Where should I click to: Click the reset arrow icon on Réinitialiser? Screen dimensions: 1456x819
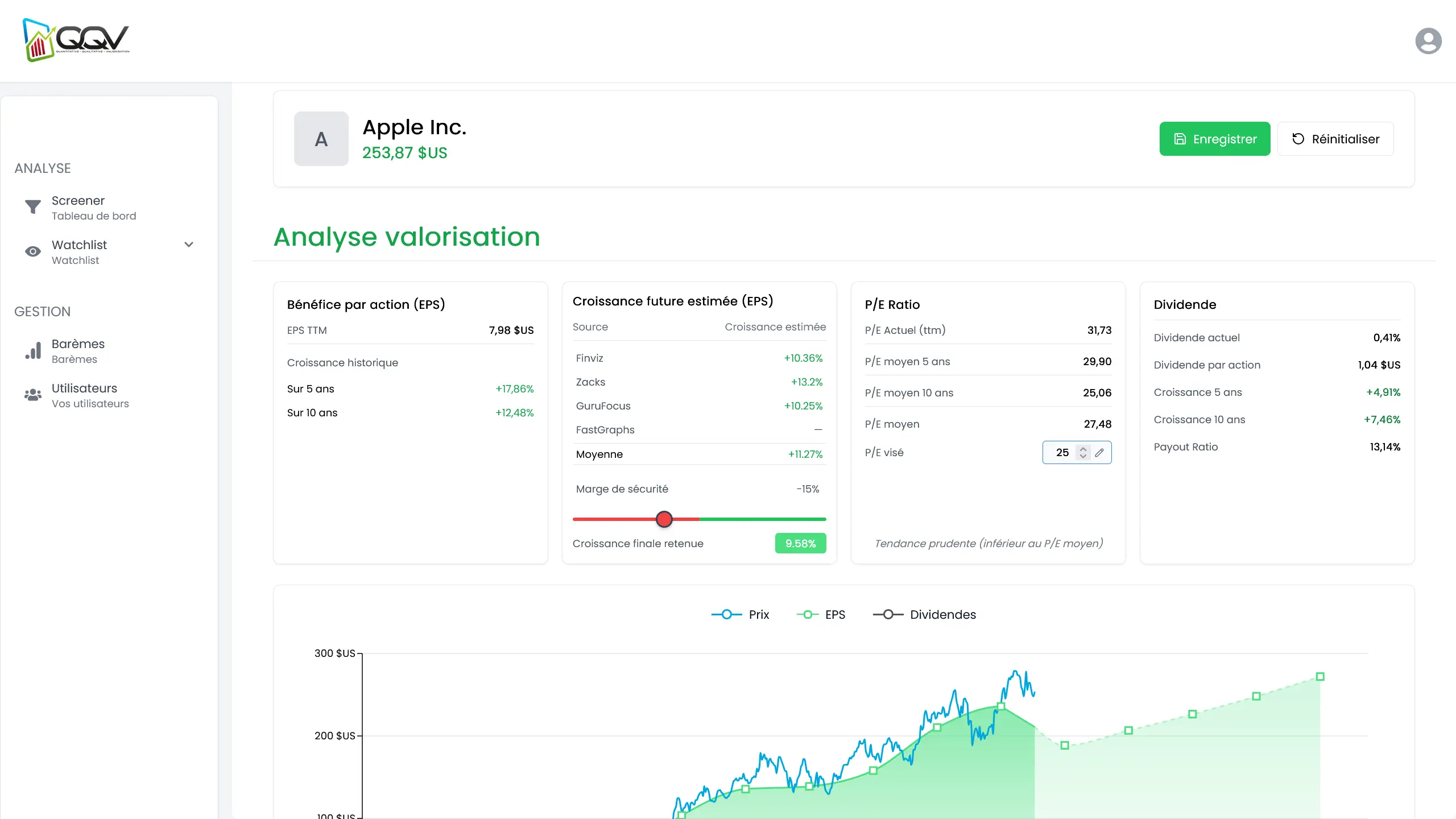(1298, 138)
